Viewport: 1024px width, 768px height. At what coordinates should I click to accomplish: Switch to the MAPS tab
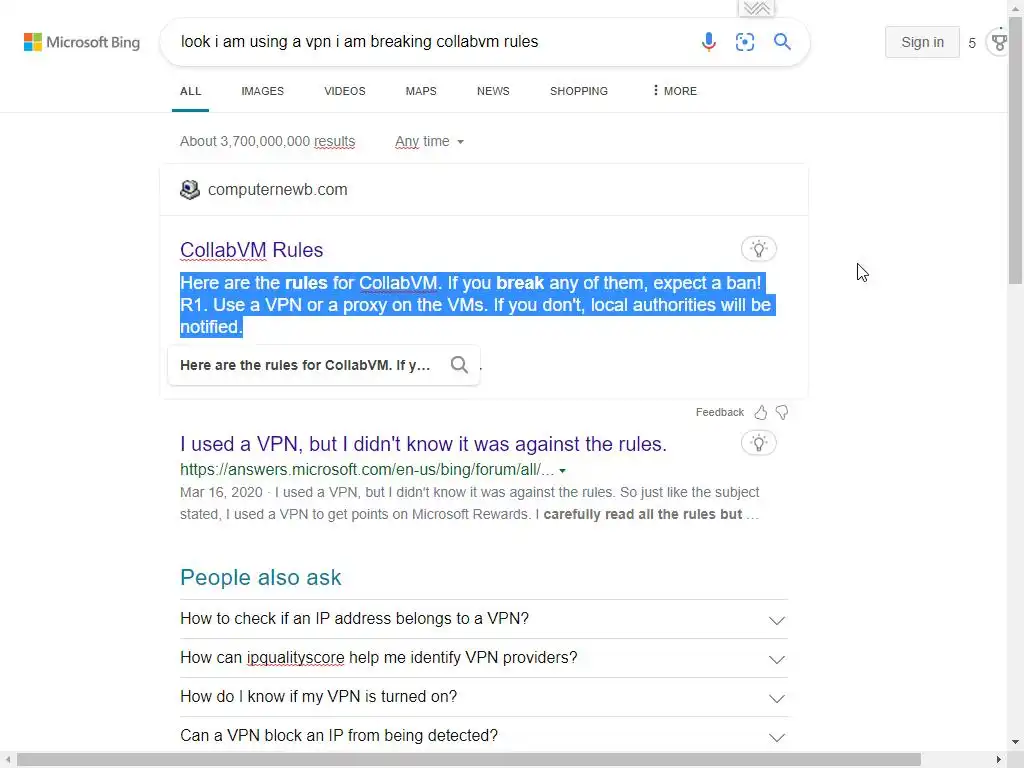tap(421, 91)
